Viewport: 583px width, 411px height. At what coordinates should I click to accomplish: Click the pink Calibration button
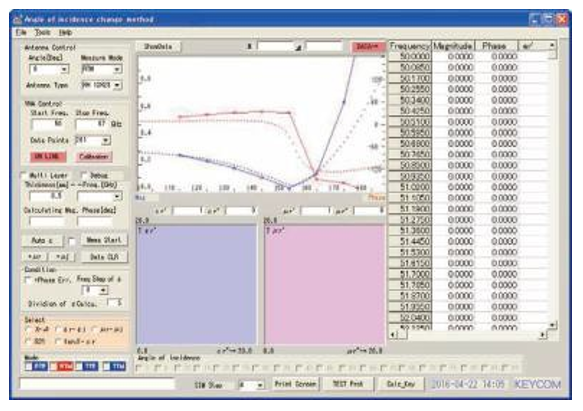point(94,157)
